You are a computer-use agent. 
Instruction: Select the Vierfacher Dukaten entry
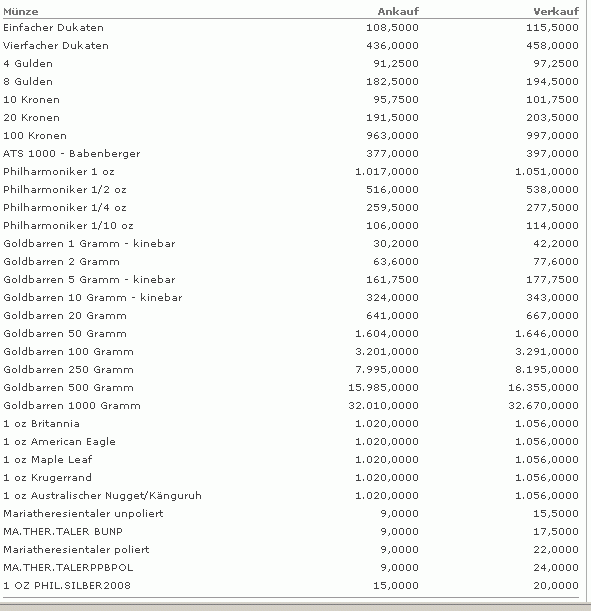[x=56, y=46]
